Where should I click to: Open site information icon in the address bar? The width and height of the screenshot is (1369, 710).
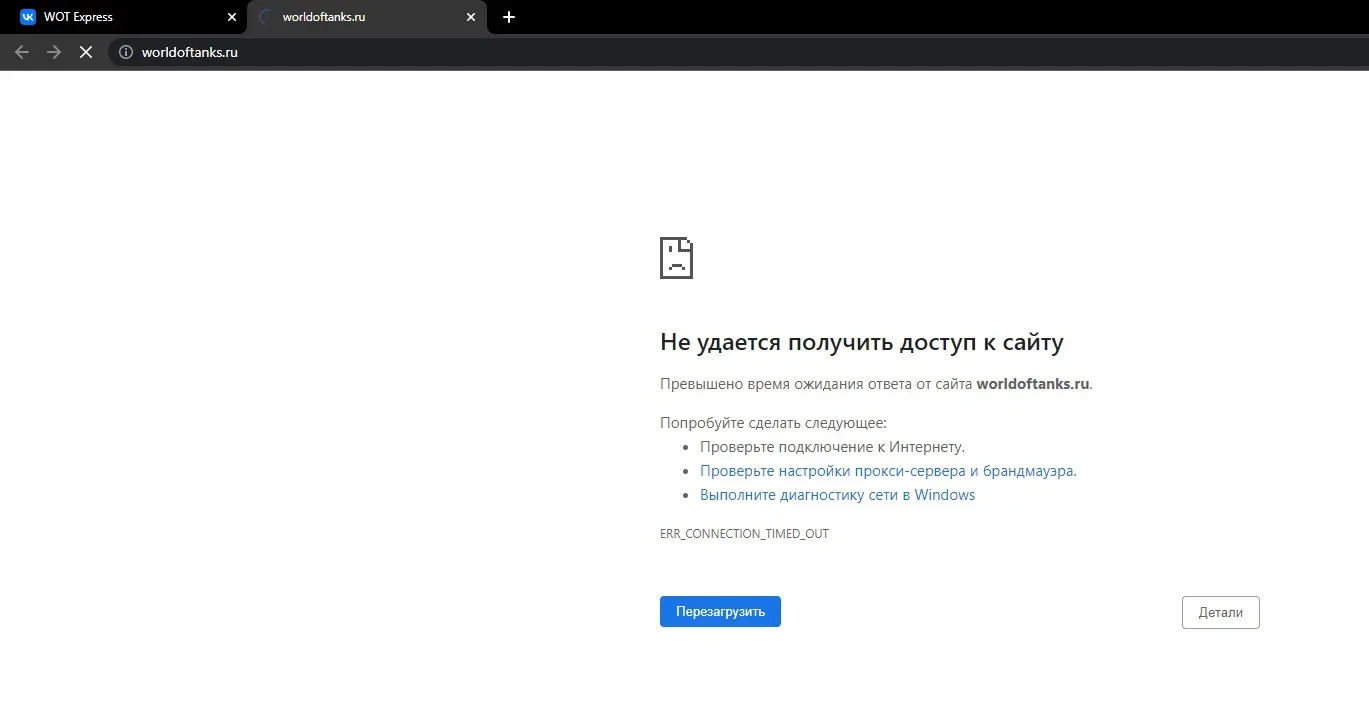[x=126, y=52]
